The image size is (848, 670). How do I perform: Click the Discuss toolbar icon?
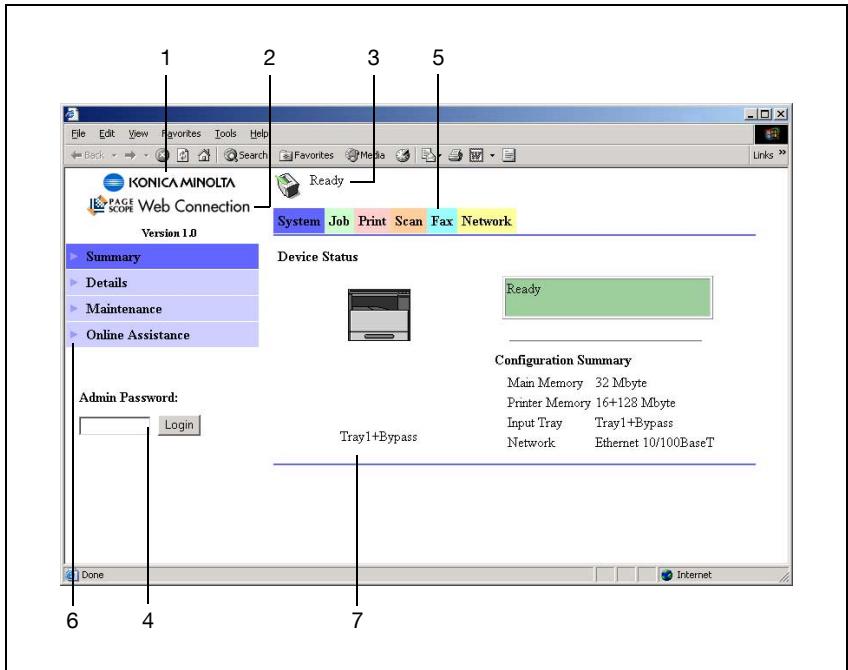(508, 156)
